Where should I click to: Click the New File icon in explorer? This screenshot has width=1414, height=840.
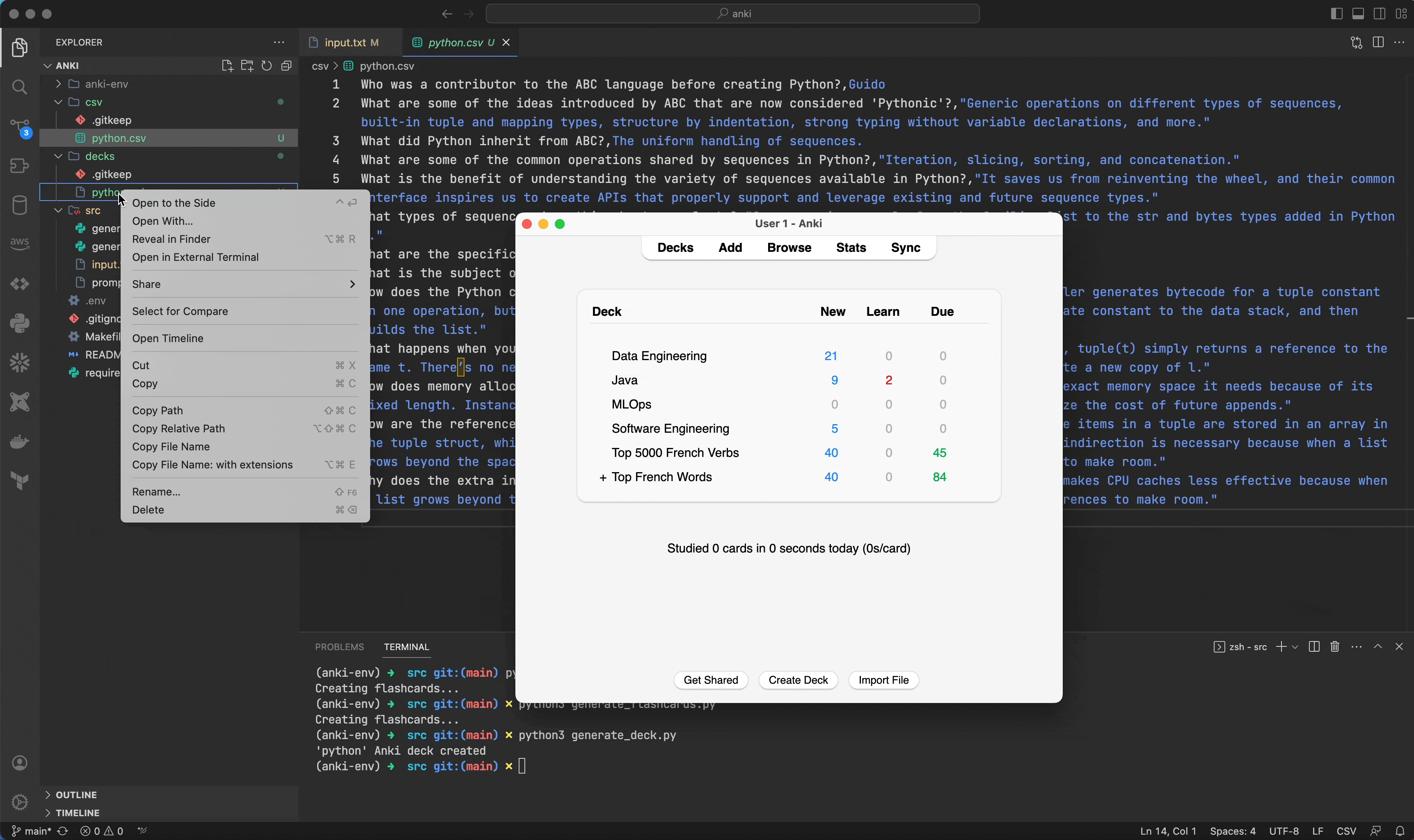[x=228, y=66]
